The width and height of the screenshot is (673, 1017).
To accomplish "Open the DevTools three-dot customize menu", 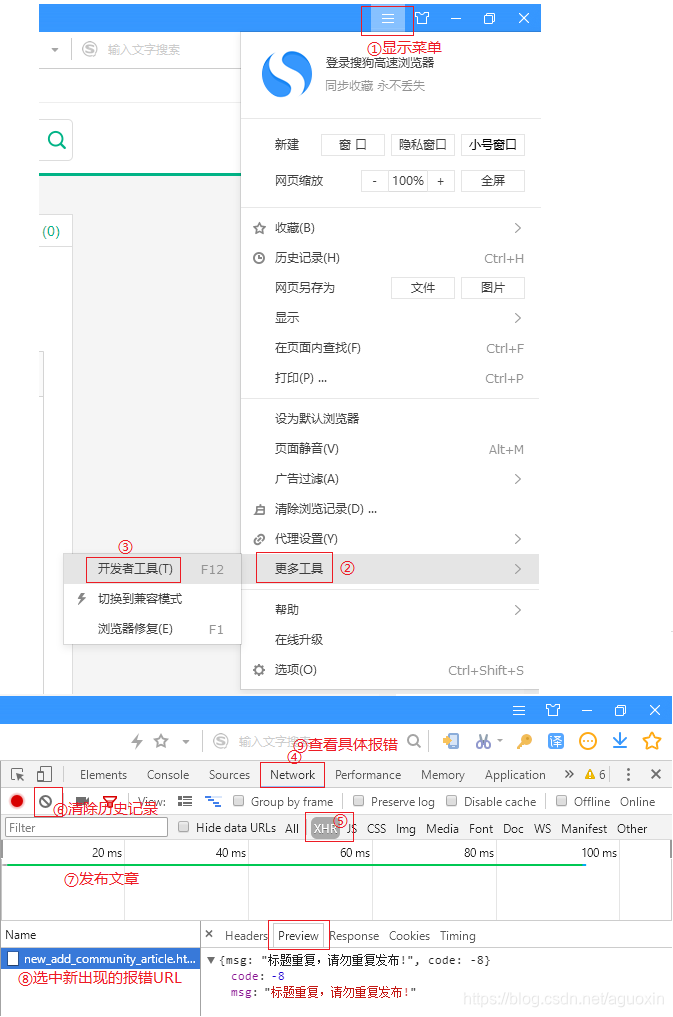I will tap(628, 774).
